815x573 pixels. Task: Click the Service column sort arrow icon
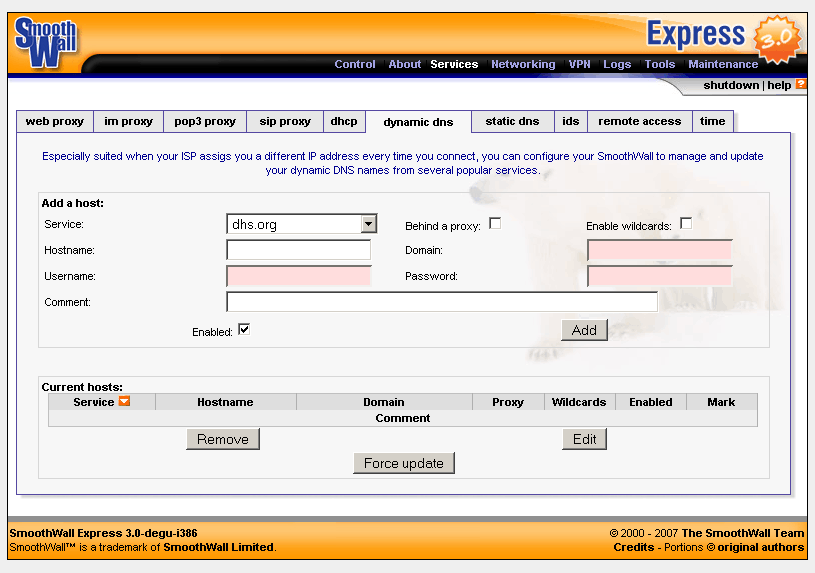[124, 401]
